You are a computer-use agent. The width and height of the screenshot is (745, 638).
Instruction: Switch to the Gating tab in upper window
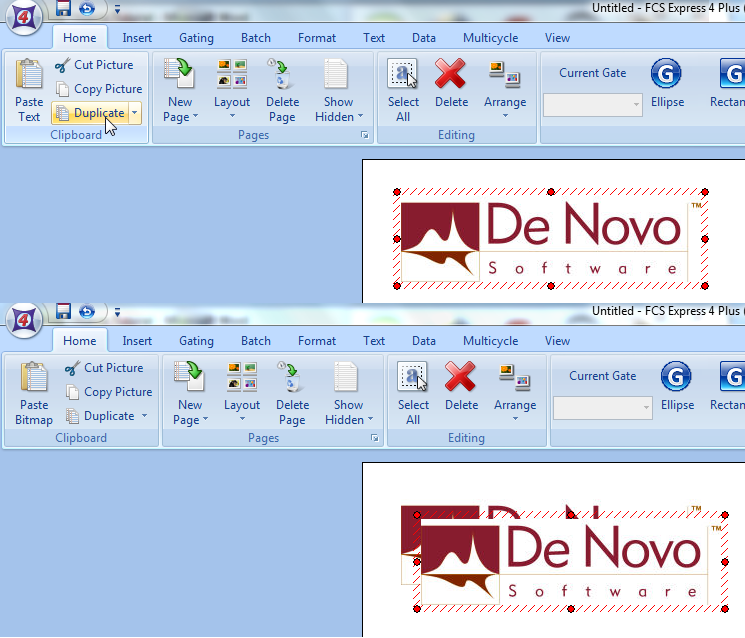(x=196, y=38)
